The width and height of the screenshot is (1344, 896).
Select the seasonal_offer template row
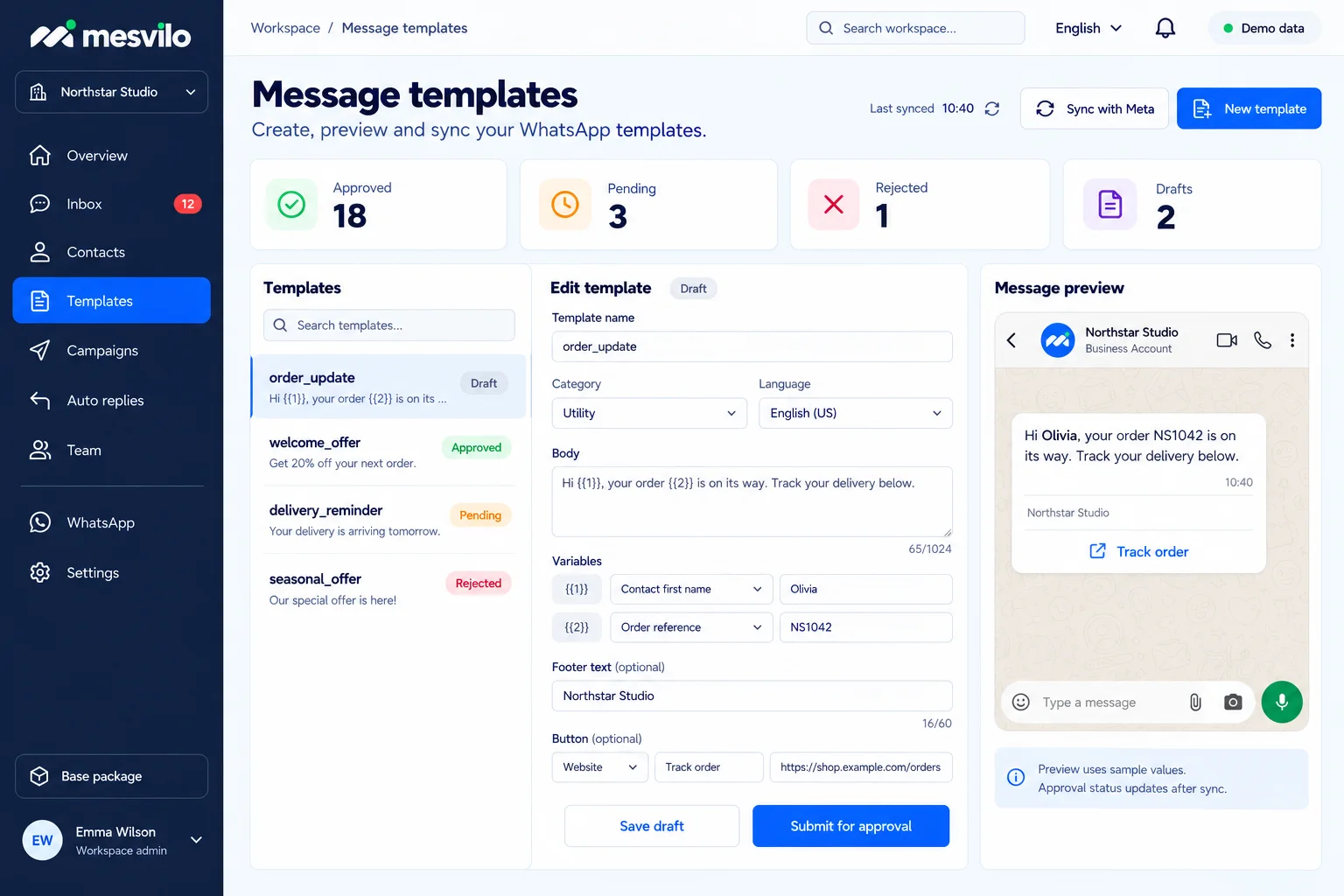point(389,589)
